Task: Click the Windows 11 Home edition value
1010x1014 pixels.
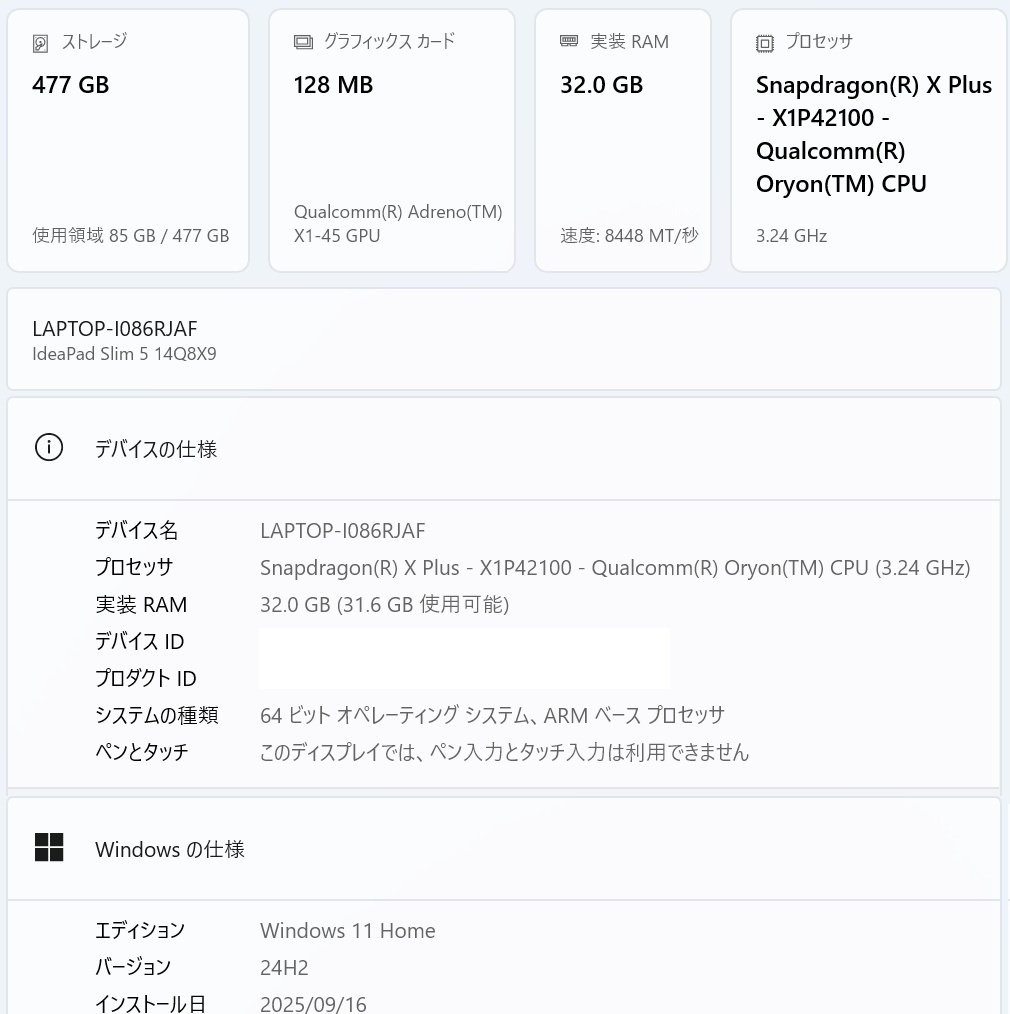Action: tap(347, 930)
